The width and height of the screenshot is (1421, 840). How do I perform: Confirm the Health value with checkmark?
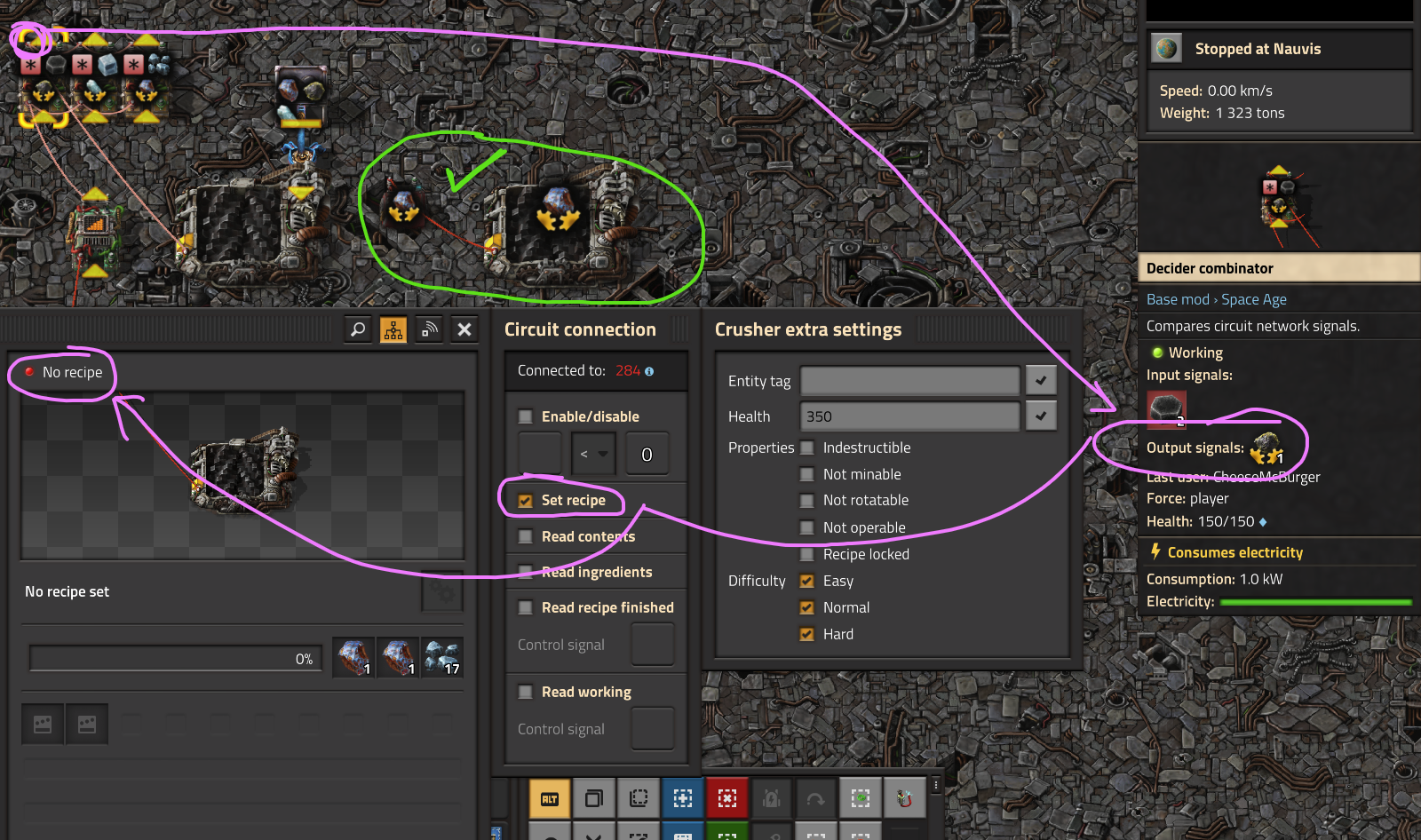click(1041, 416)
